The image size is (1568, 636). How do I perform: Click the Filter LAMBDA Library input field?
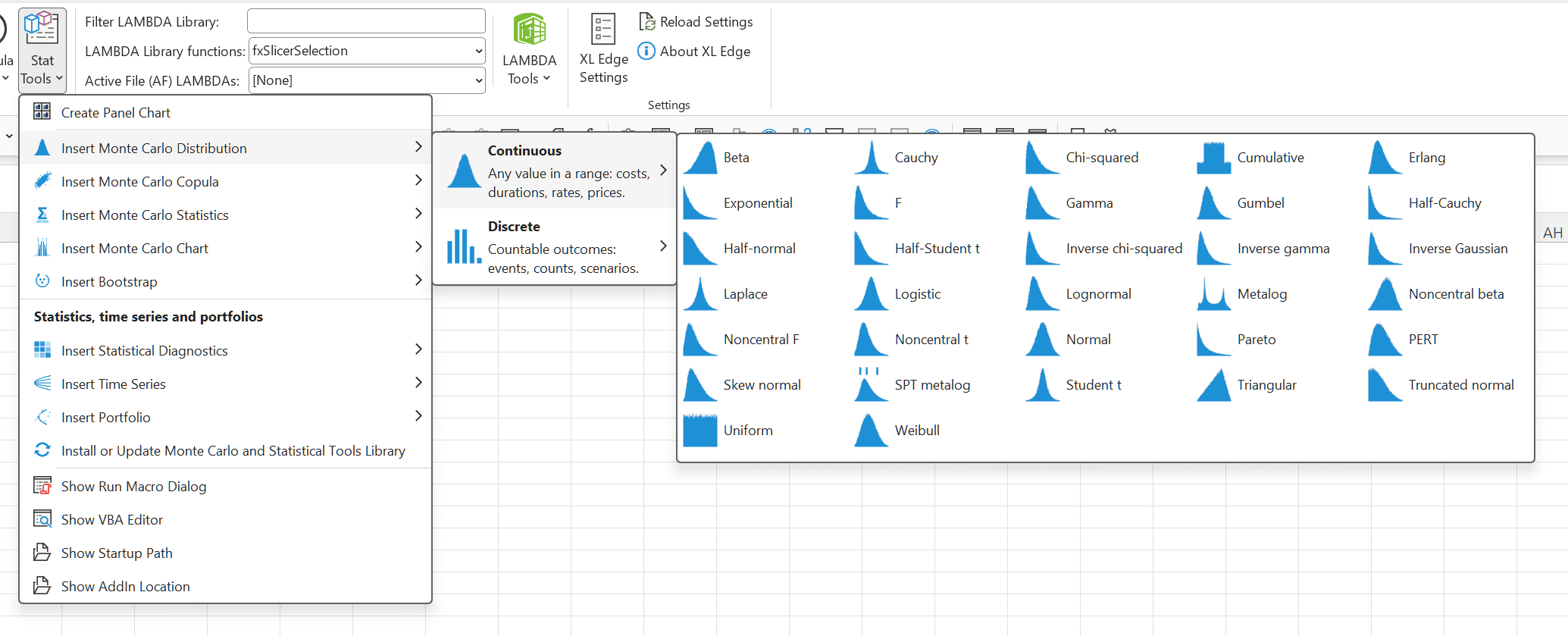[x=366, y=21]
